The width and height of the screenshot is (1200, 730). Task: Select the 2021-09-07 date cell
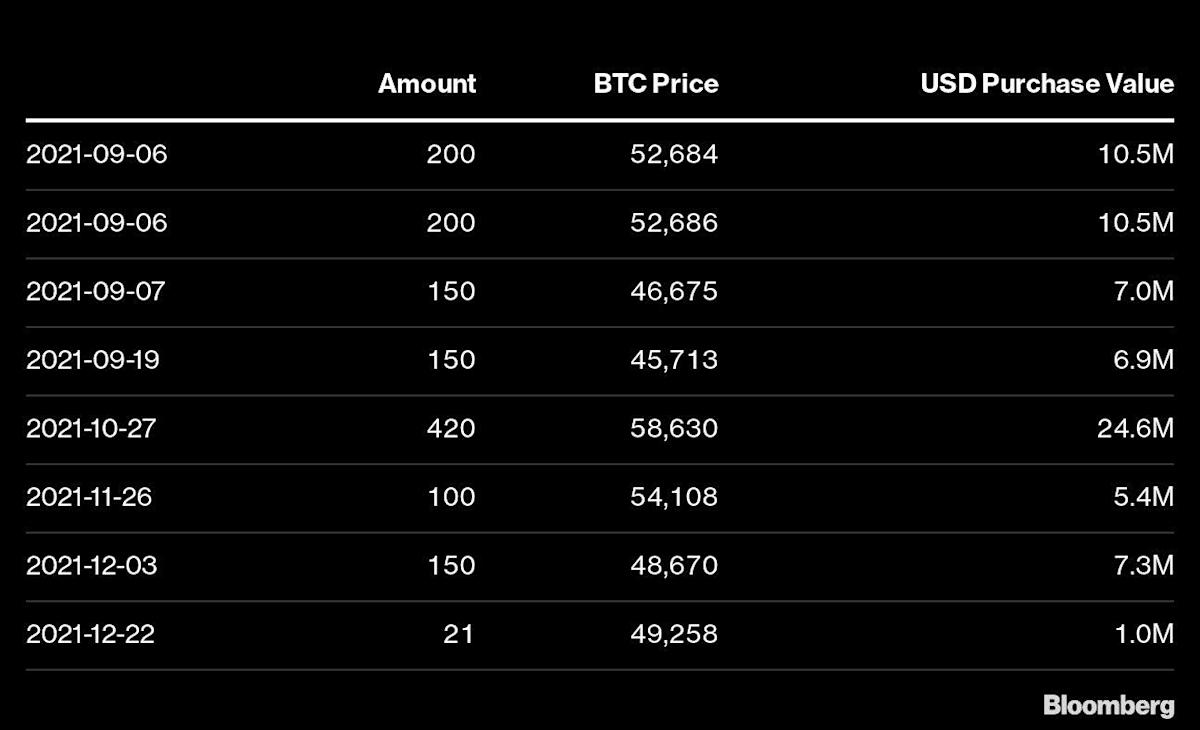pyautogui.click(x=96, y=292)
